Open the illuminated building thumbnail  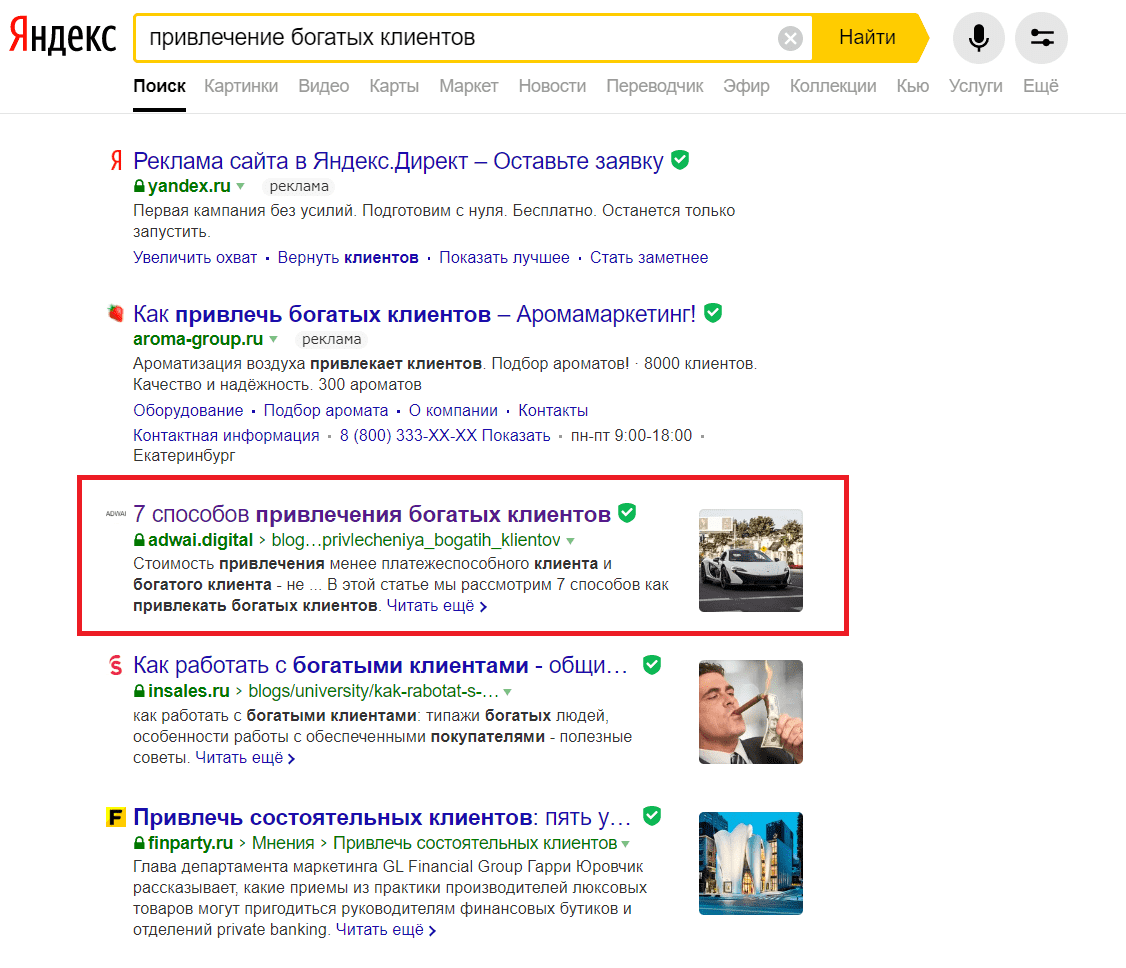click(750, 863)
